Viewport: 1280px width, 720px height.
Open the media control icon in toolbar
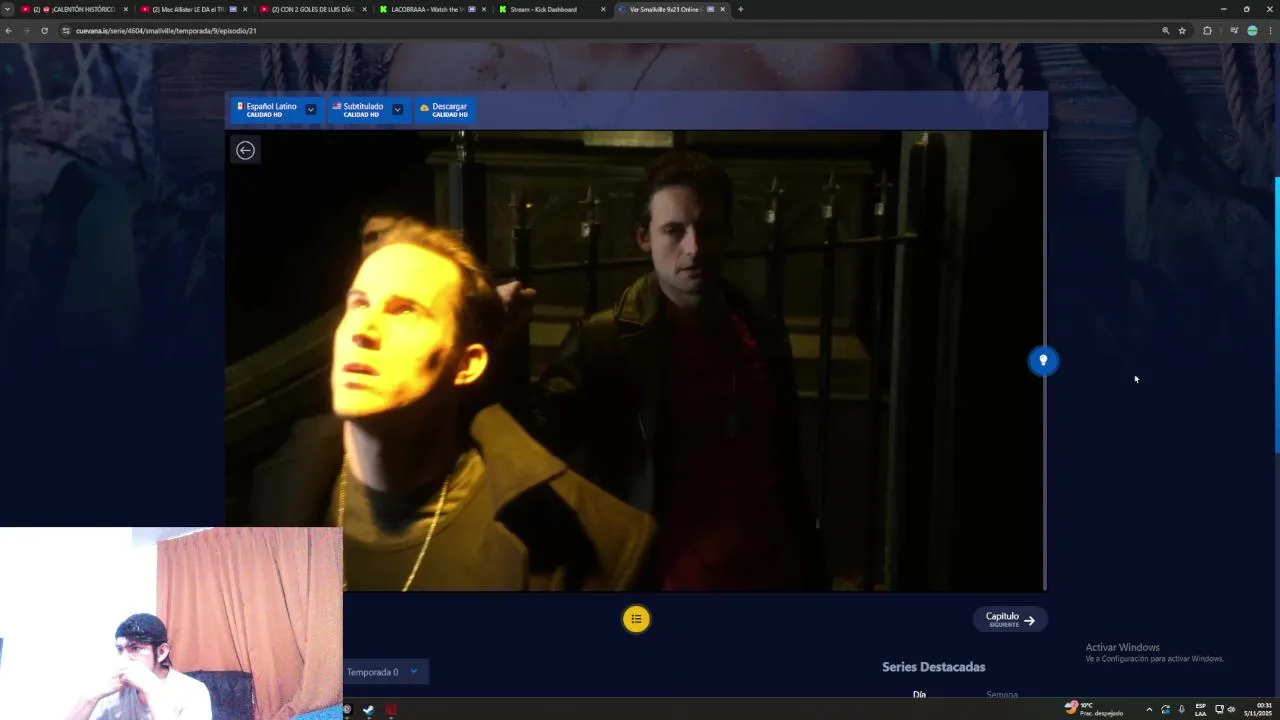click(x=1234, y=31)
